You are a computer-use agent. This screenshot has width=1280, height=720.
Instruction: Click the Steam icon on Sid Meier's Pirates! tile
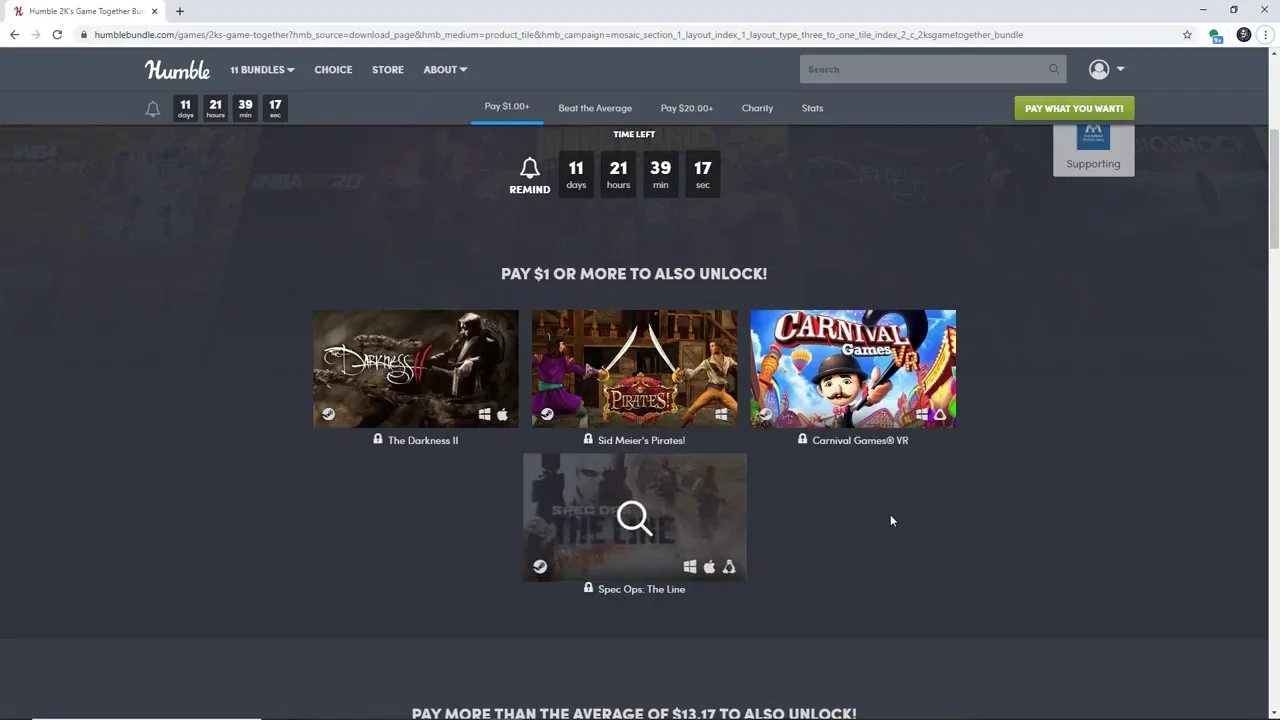pos(547,414)
